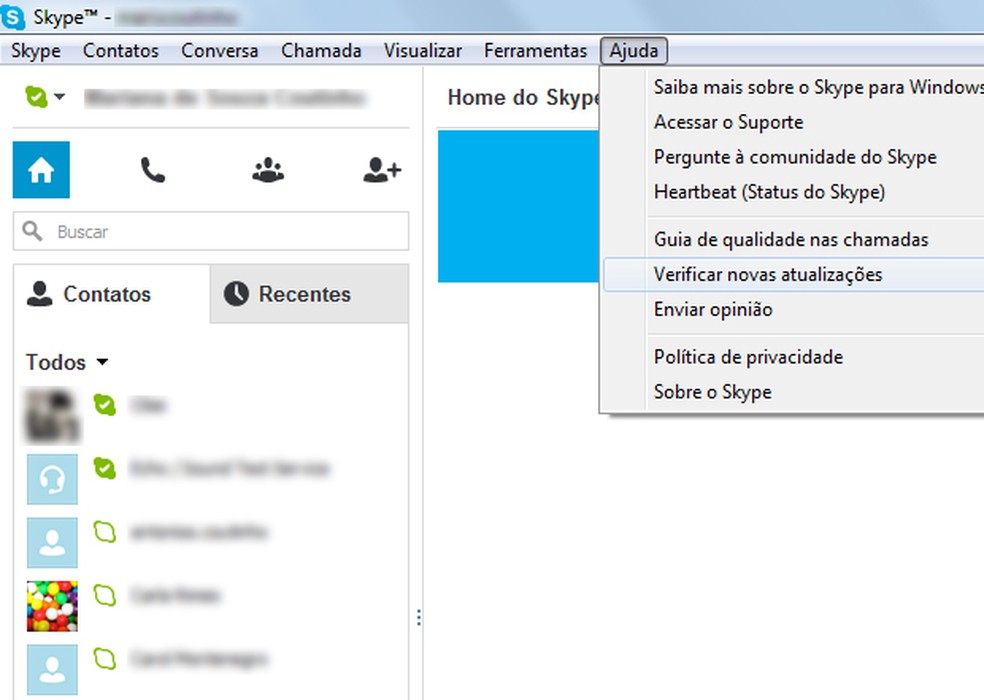Expand the Todos contact filter dropdown
984x700 pixels.
point(67,362)
